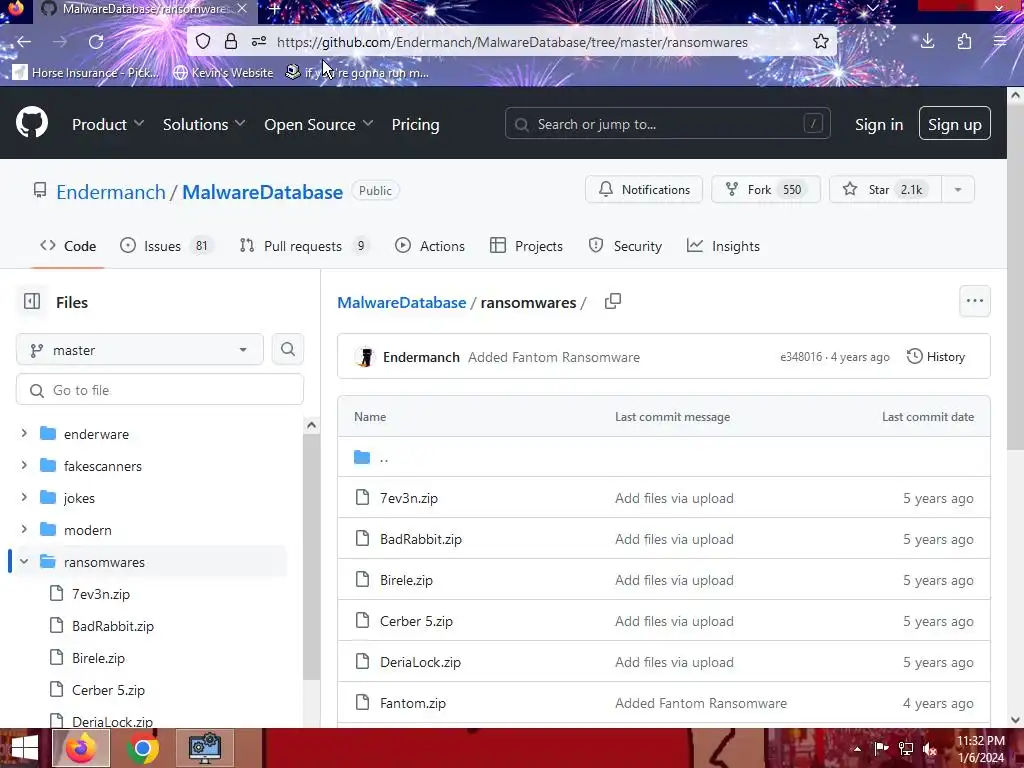Expand the modern folder
Screen dimensions: 1024x768
tap(24, 529)
